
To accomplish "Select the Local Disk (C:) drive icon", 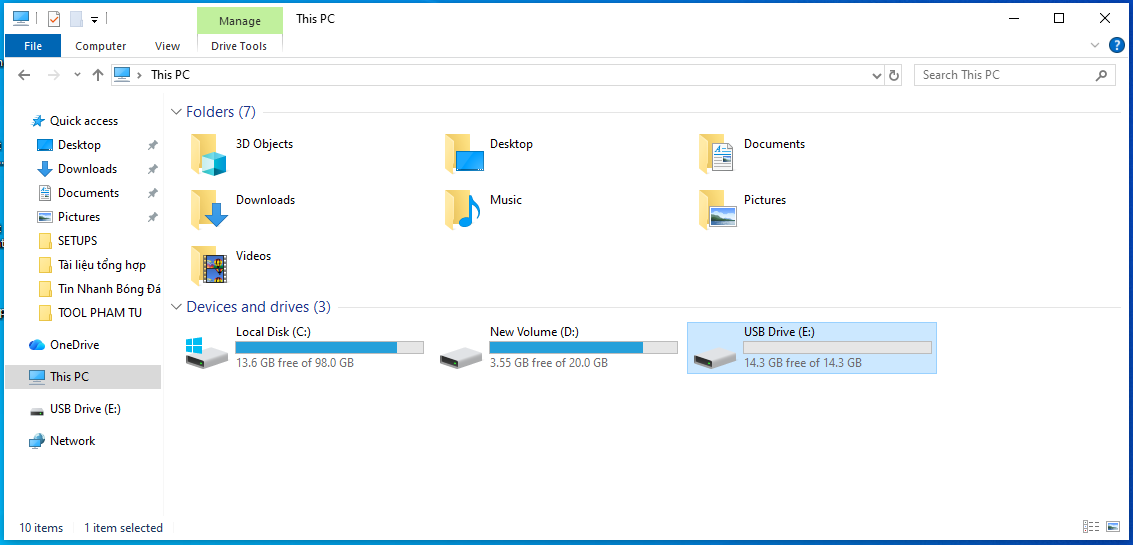I will point(207,350).
